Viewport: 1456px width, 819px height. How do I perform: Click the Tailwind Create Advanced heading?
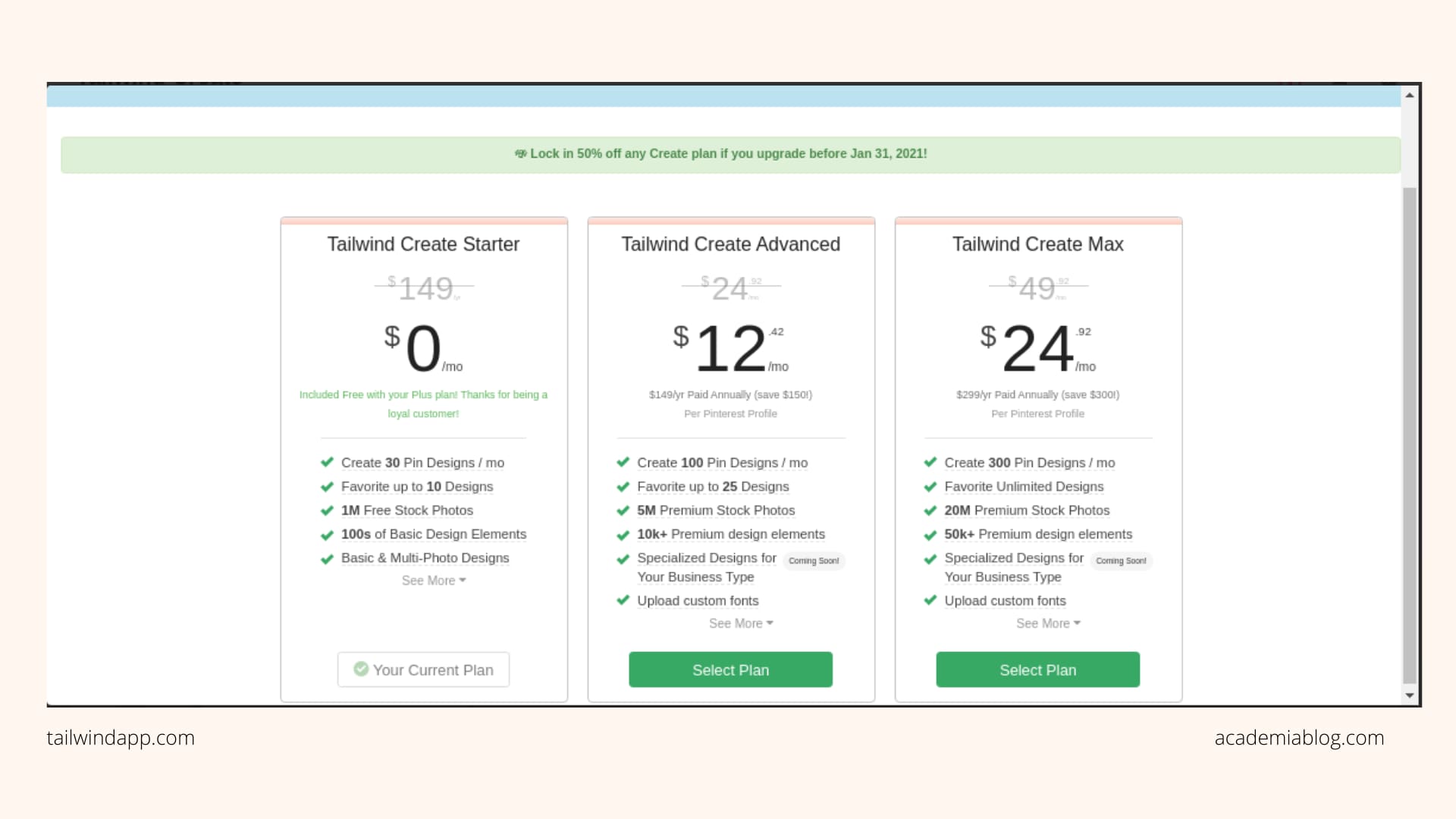[x=730, y=244]
